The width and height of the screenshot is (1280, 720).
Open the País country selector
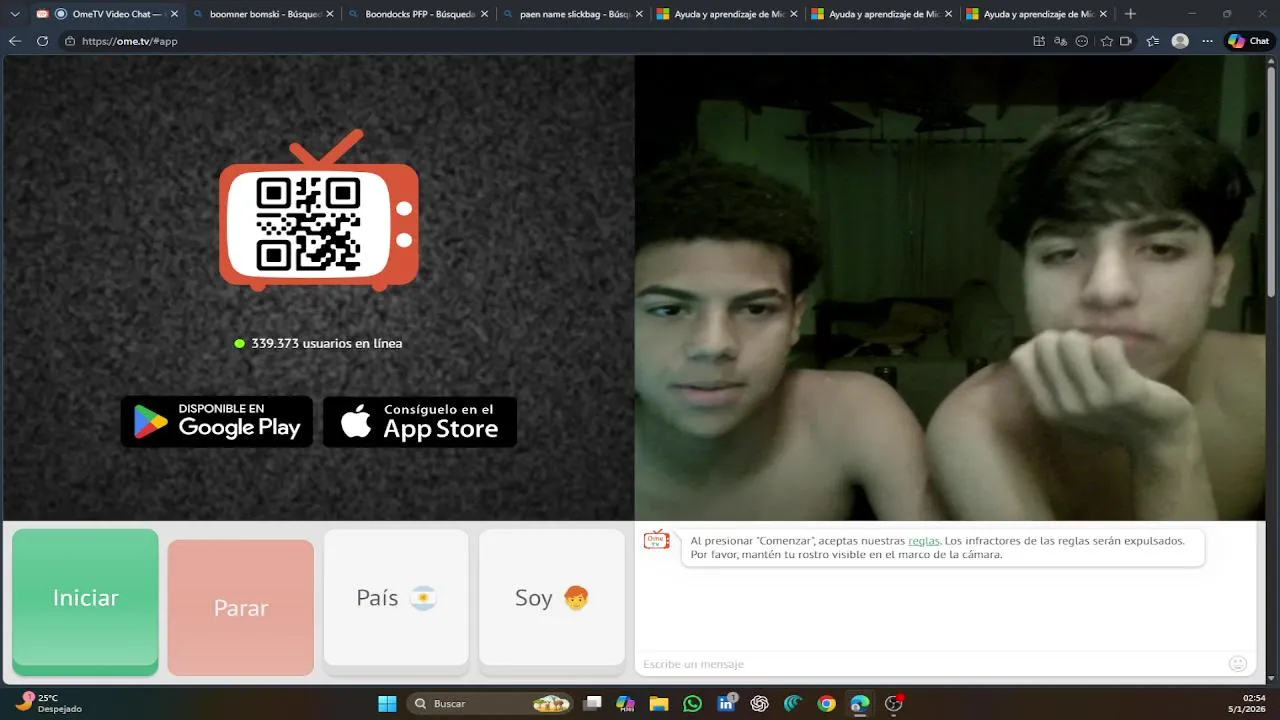396,598
